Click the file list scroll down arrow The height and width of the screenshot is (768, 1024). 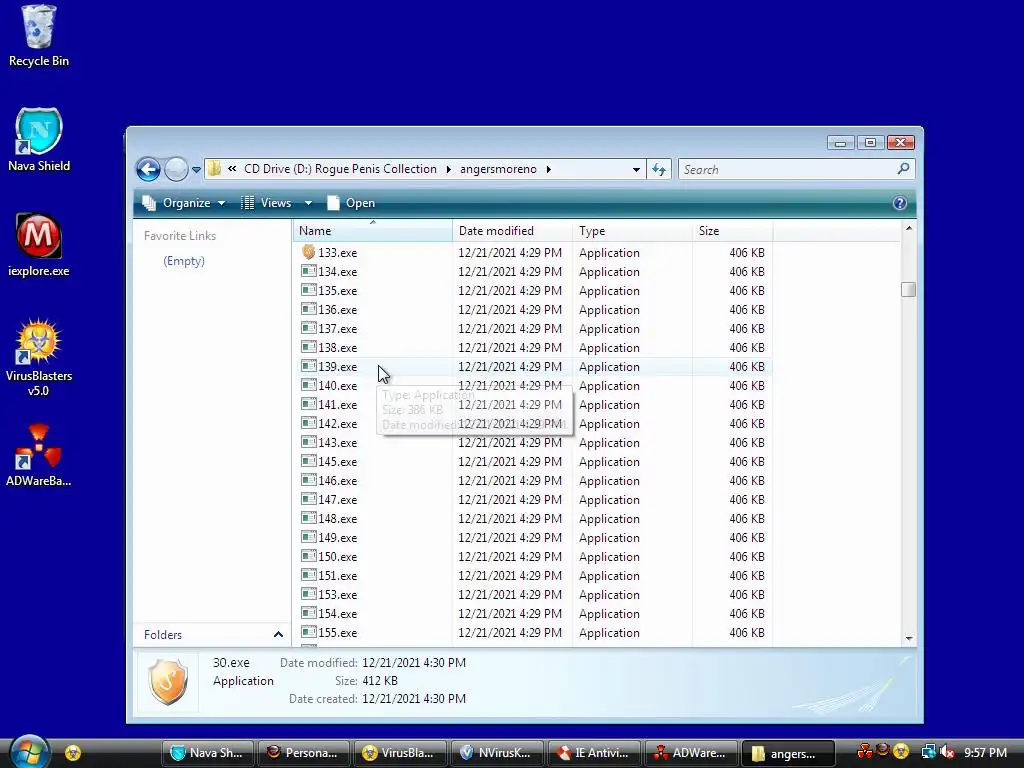coord(908,638)
